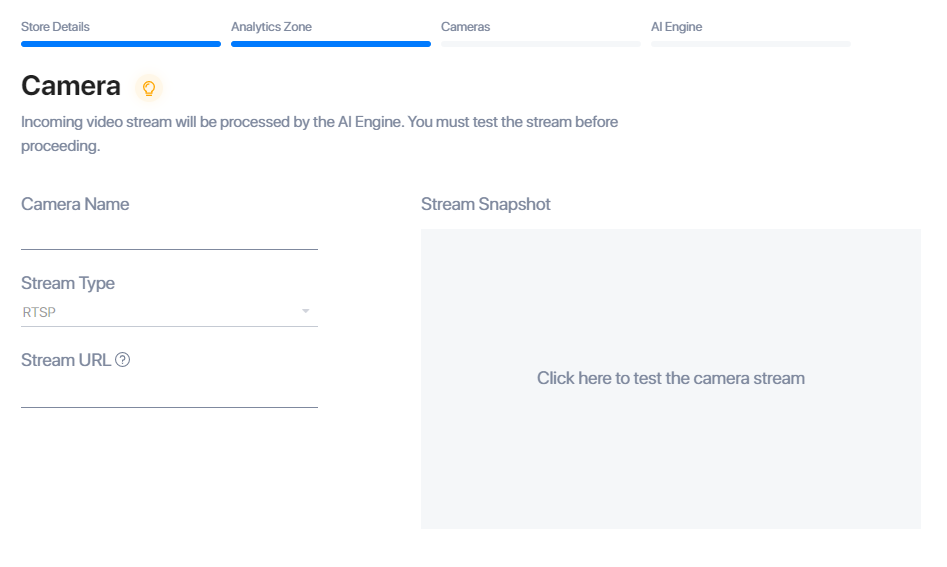The width and height of the screenshot is (947, 567).
Task: Click the Stream Snapshot preview area
Action: [670, 379]
